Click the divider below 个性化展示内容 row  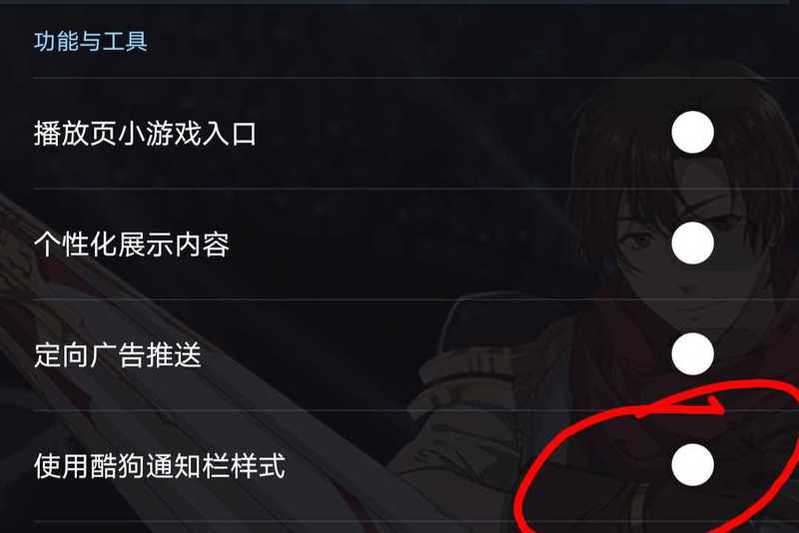click(x=416, y=299)
